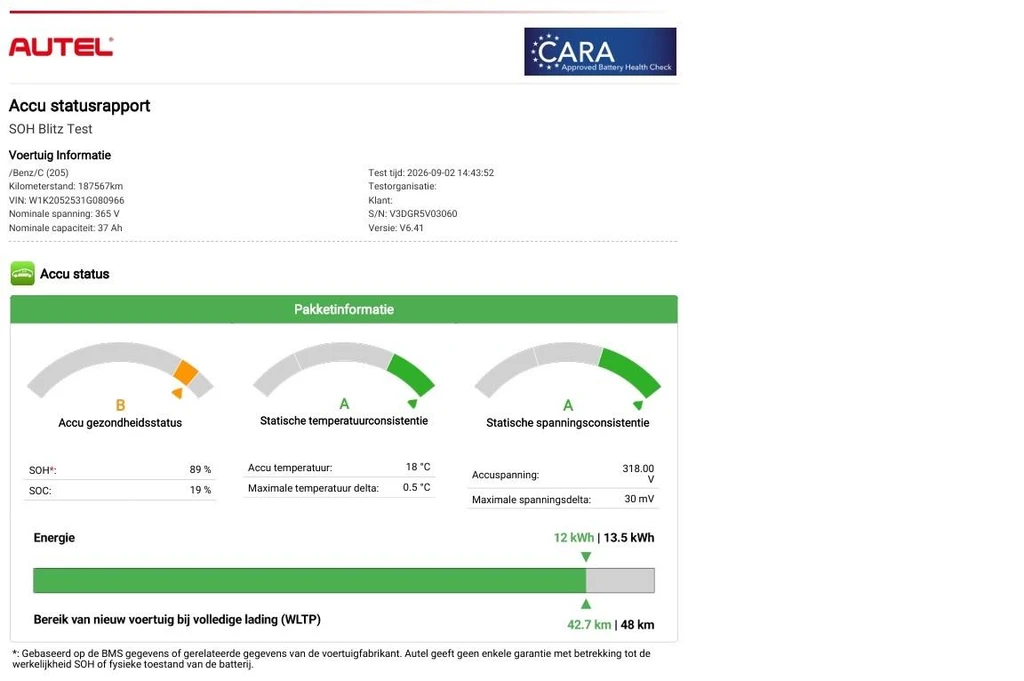Screen dimensions: 1024x681
Task: Click the Nominale capaciteit: 37 Ah line
Action: pos(65,228)
